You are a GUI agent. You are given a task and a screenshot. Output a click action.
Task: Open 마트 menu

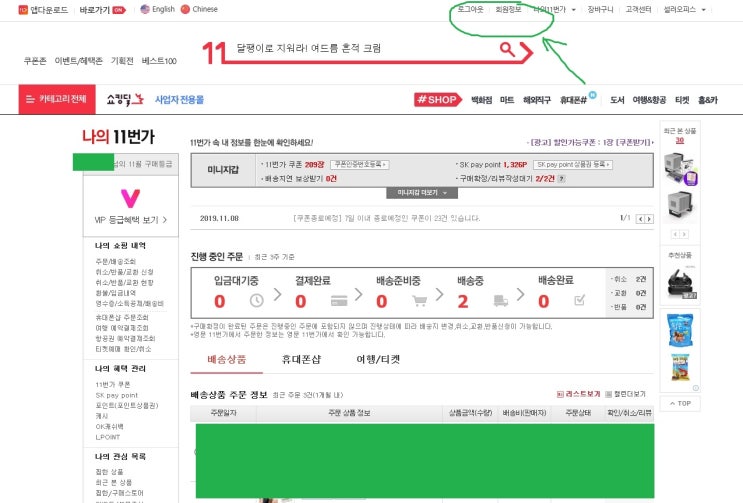coord(507,100)
